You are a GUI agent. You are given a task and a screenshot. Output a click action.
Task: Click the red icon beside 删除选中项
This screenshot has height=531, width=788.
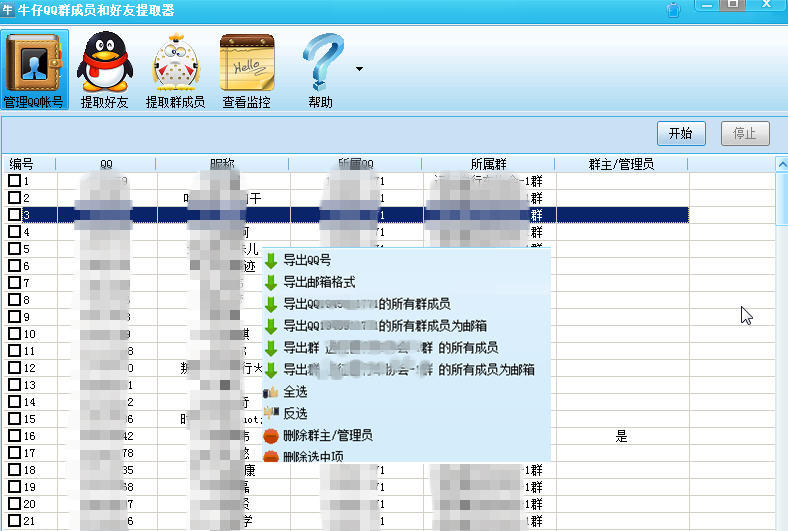[x=271, y=457]
